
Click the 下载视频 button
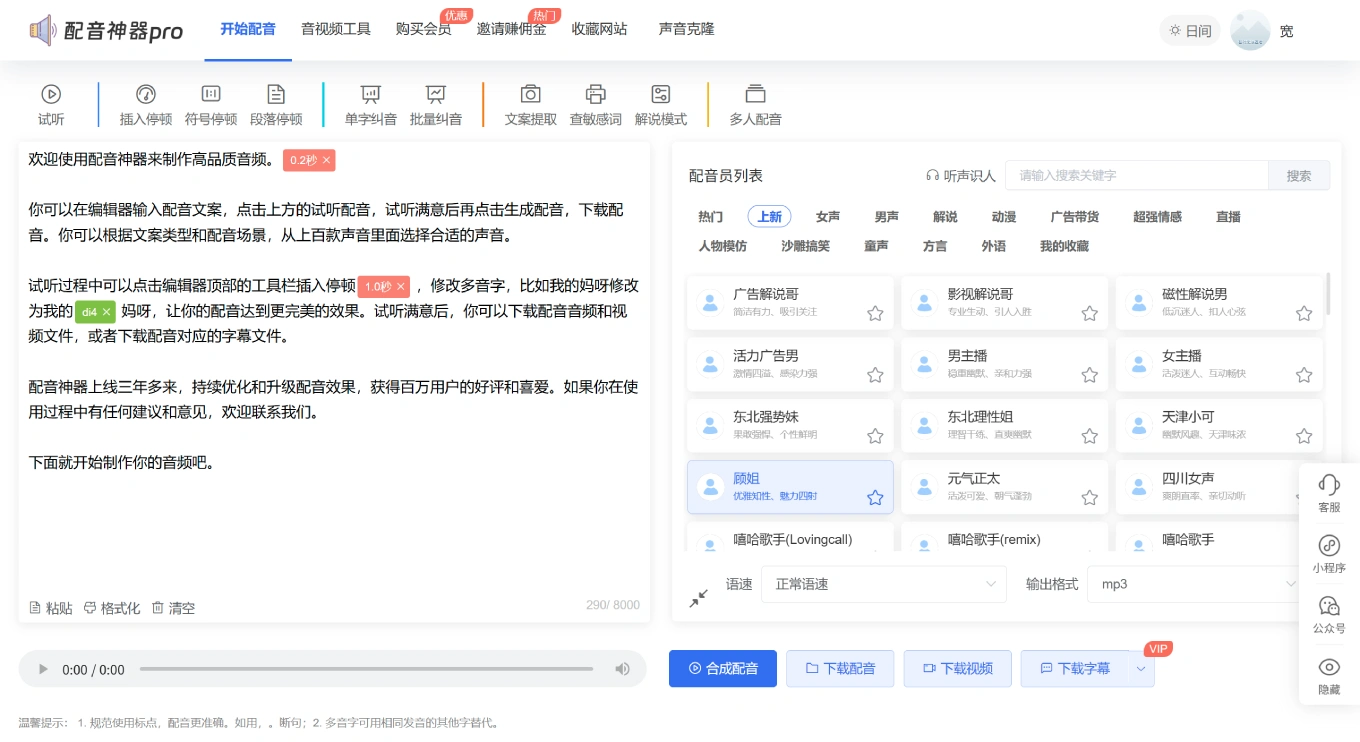pos(957,669)
